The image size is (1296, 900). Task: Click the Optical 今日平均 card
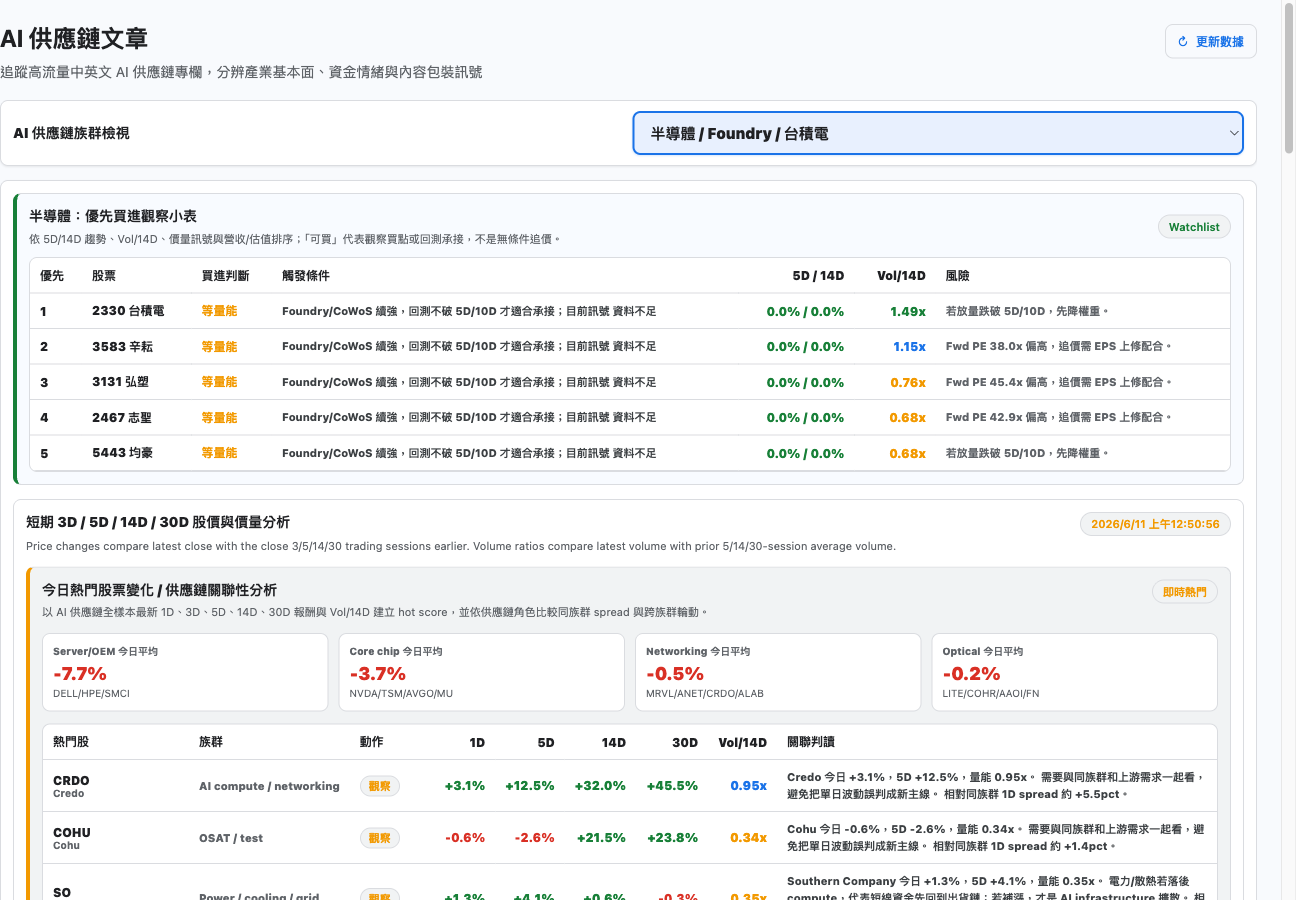[x=1074, y=672]
